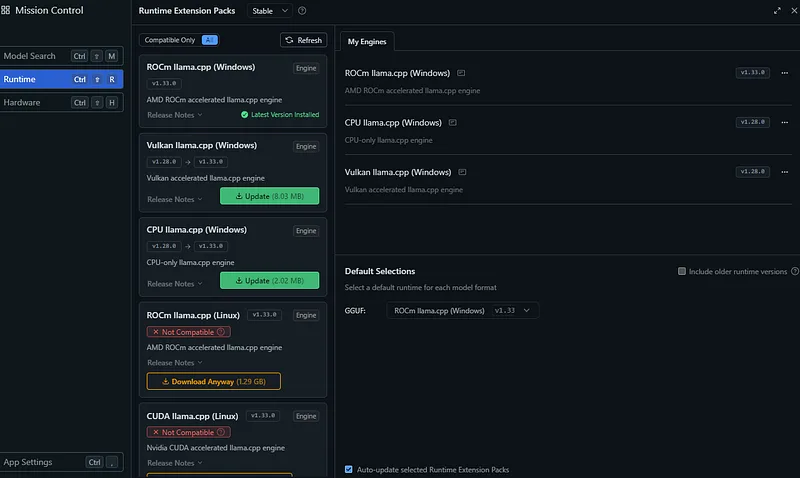
Task: Click the Not Compatible info icon on CUDA Linux
Action: click(221, 432)
